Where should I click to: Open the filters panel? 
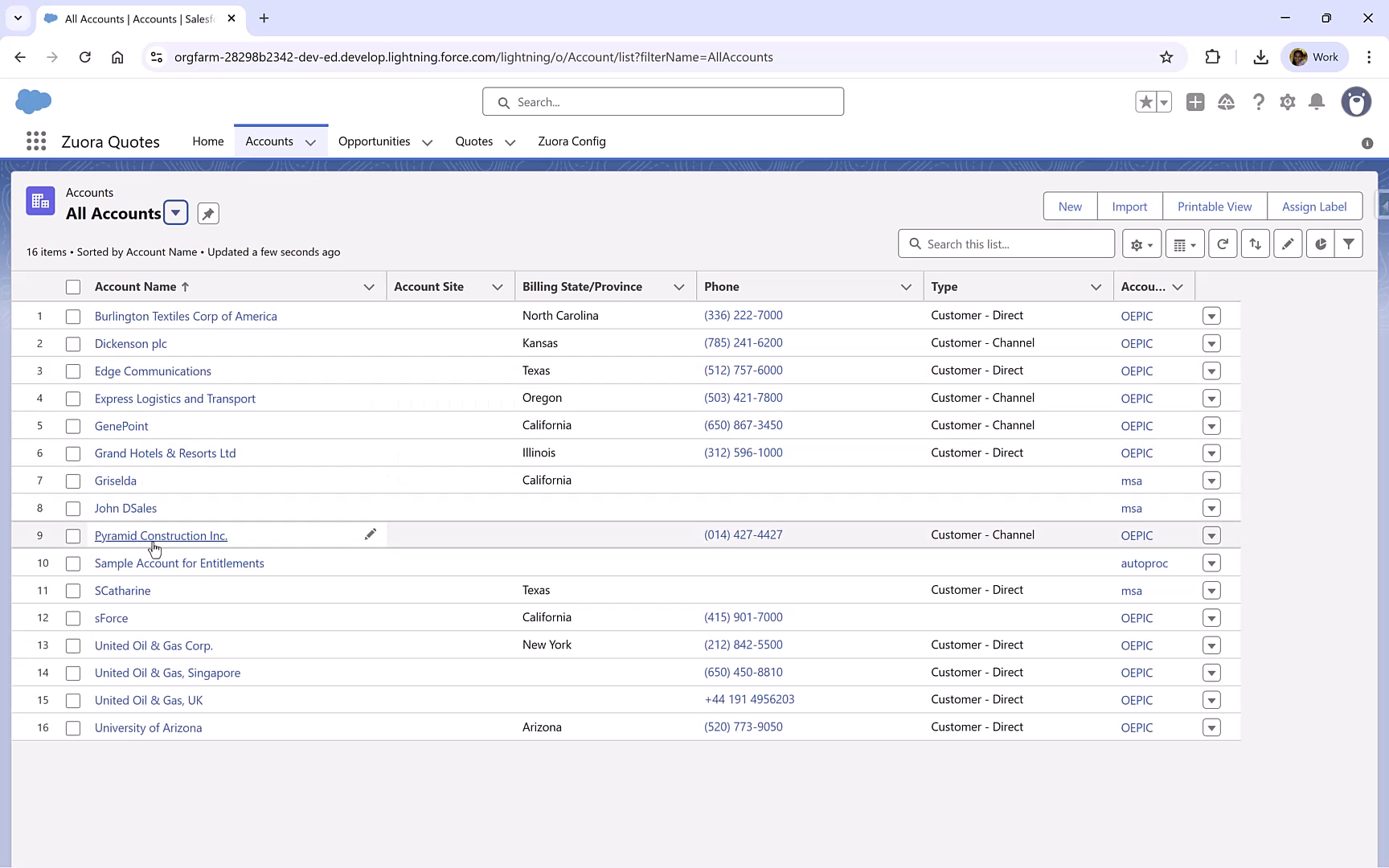point(1350,244)
